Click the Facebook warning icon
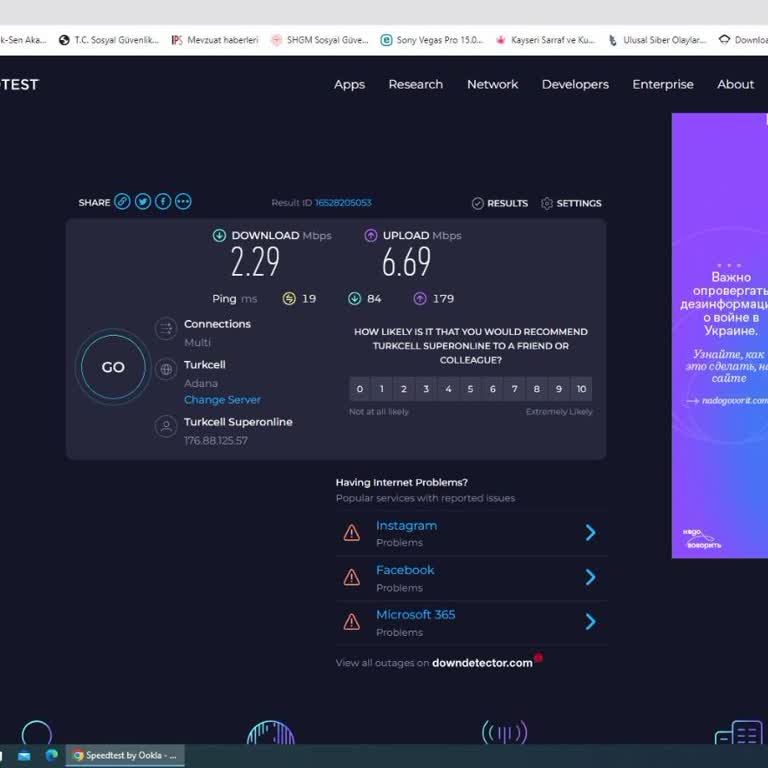Image resolution: width=768 pixels, height=768 pixels. [x=352, y=577]
